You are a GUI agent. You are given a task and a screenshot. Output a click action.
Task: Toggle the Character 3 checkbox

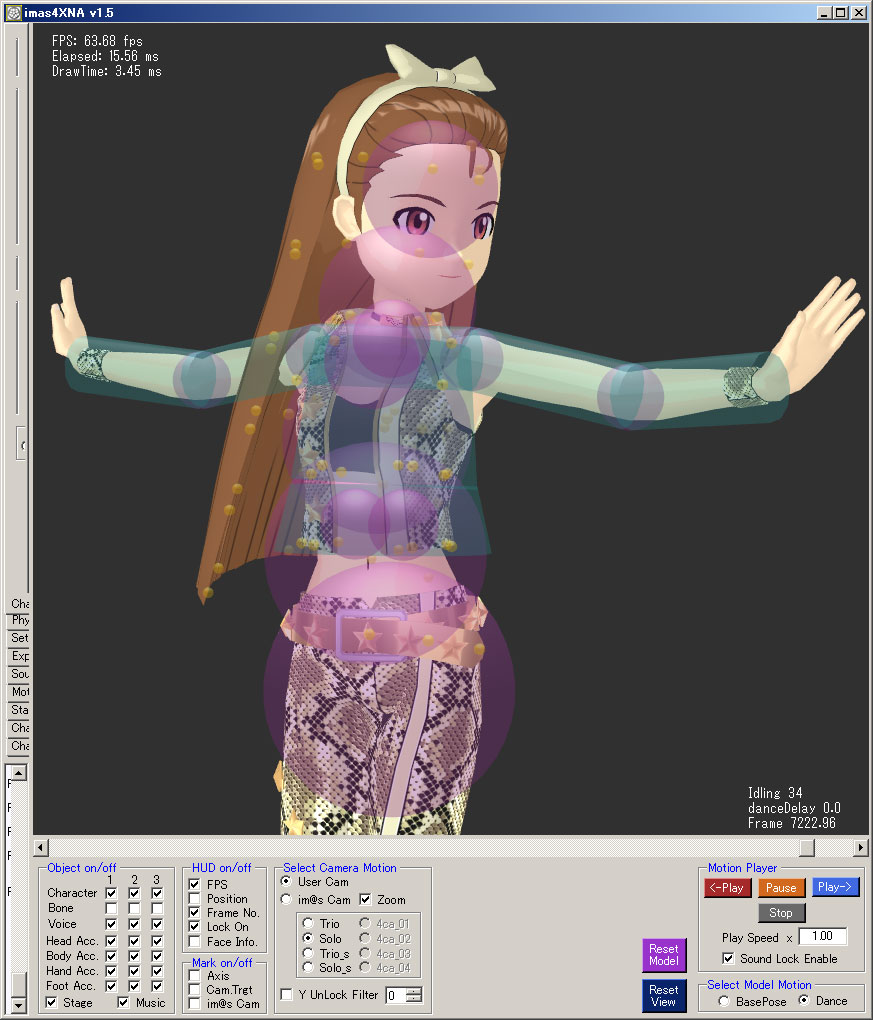click(157, 893)
